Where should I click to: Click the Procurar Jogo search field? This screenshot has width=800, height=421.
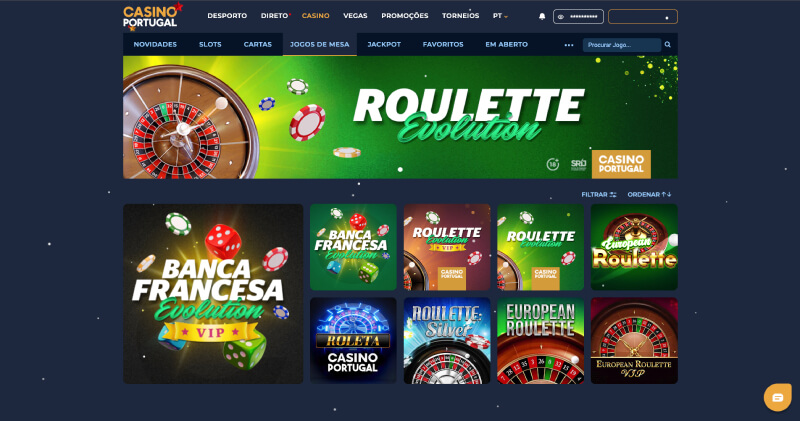pos(622,45)
